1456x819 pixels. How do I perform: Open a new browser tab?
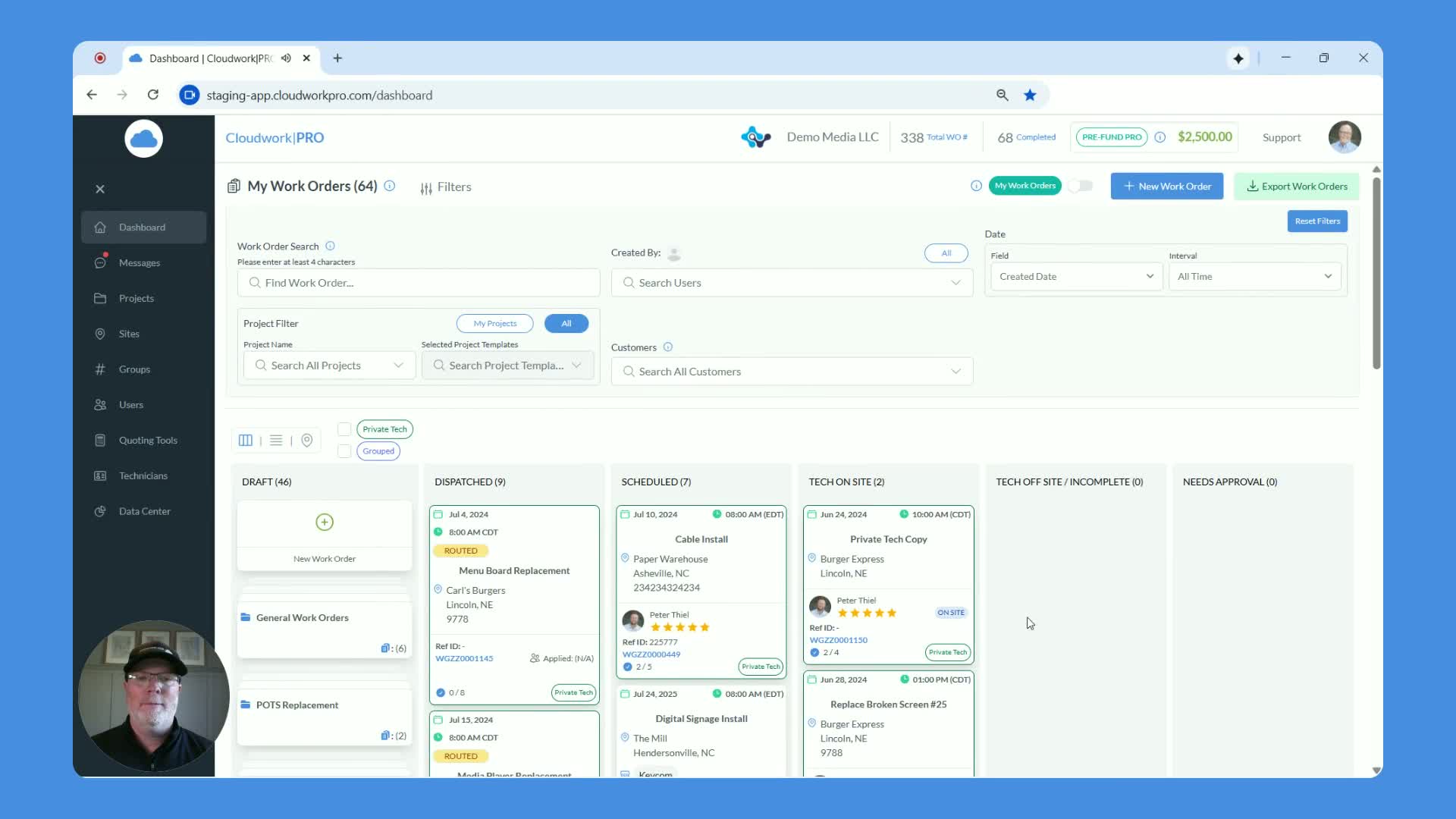[x=337, y=58]
